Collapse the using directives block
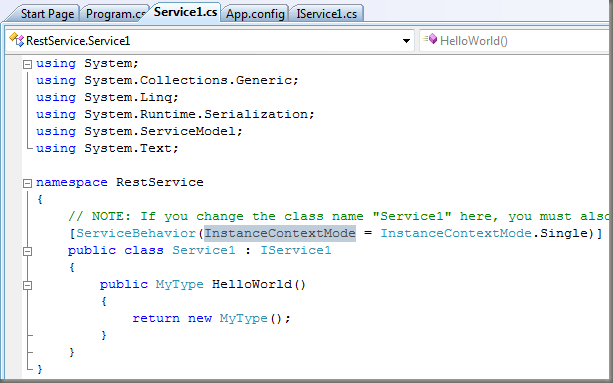Image resolution: width=613 pixels, height=383 pixels. pyautogui.click(x=27, y=64)
